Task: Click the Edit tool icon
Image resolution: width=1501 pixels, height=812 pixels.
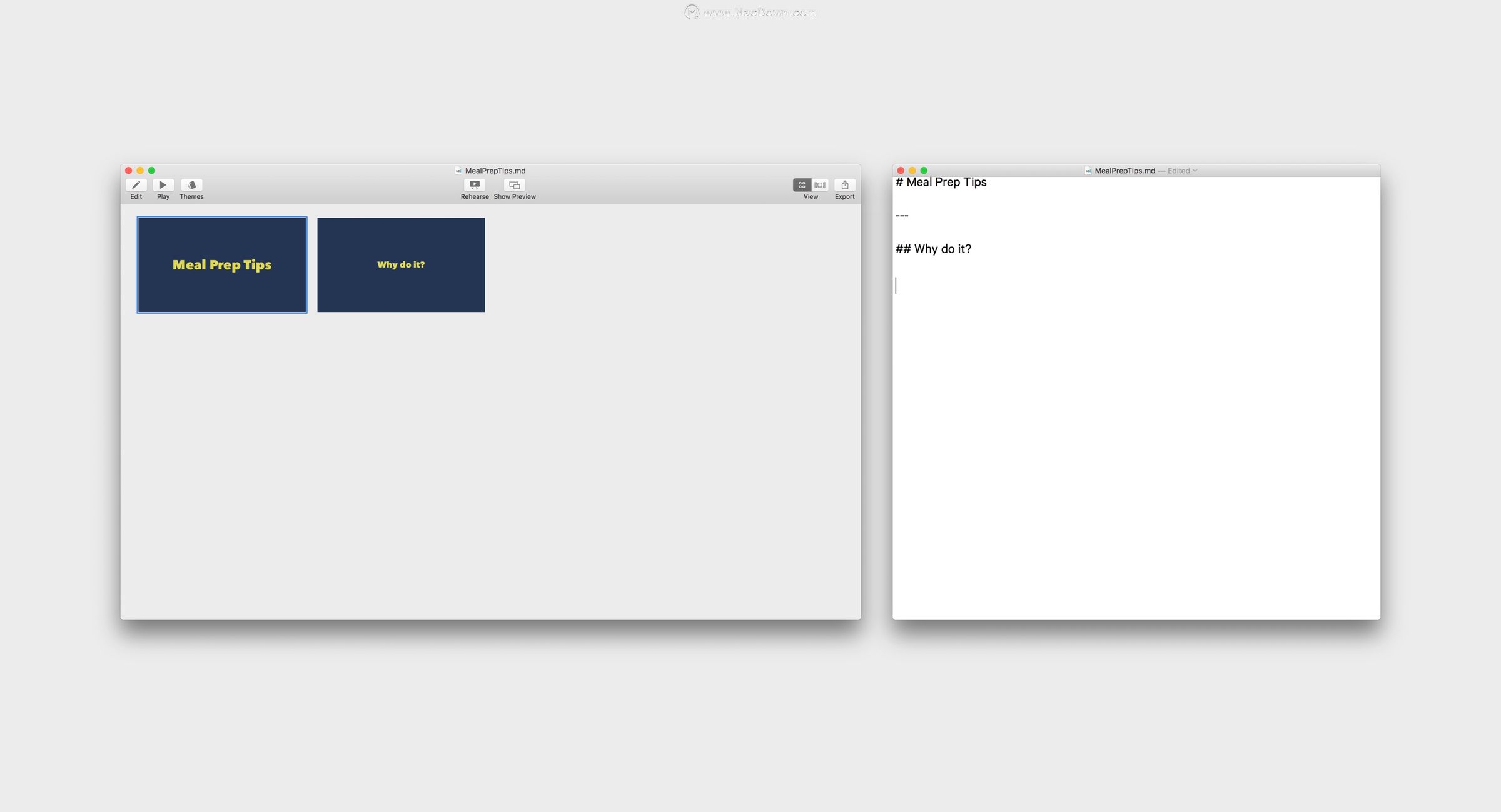Action: coord(137,185)
